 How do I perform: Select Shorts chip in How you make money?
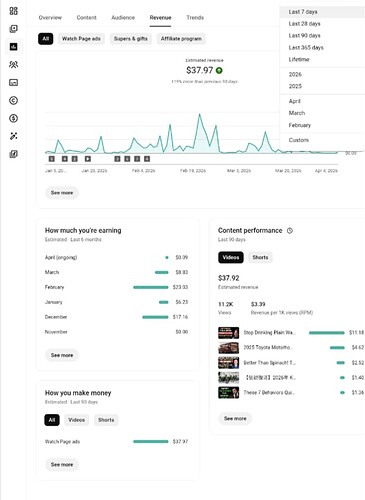pos(106,420)
